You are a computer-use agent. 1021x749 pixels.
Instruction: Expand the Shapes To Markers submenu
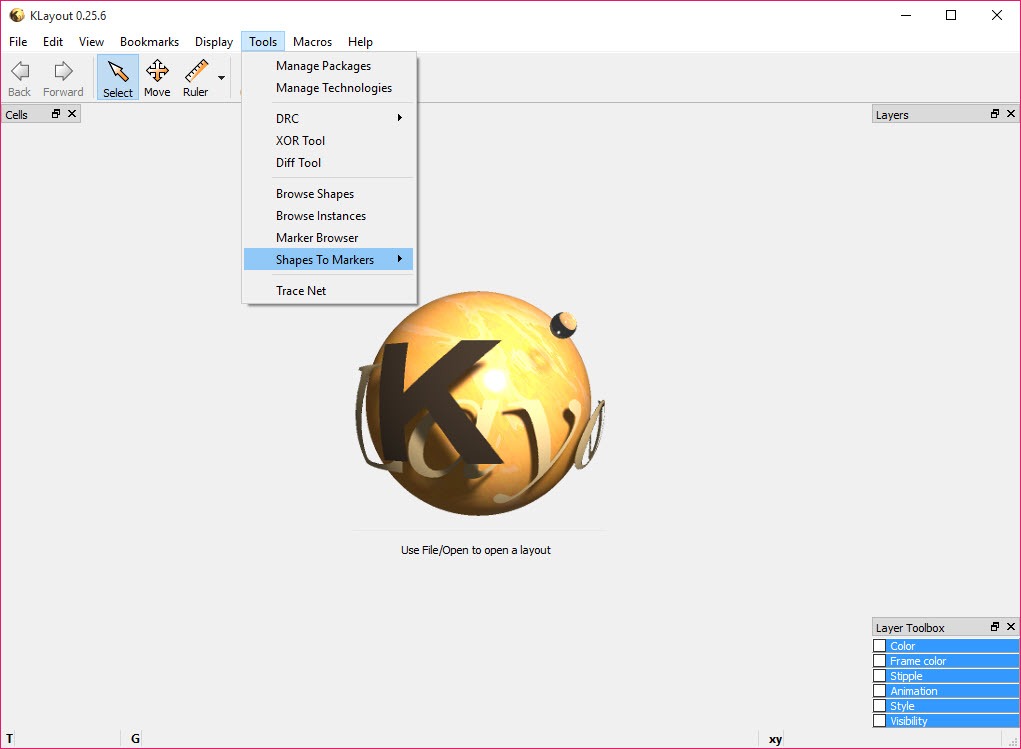[x=328, y=260]
